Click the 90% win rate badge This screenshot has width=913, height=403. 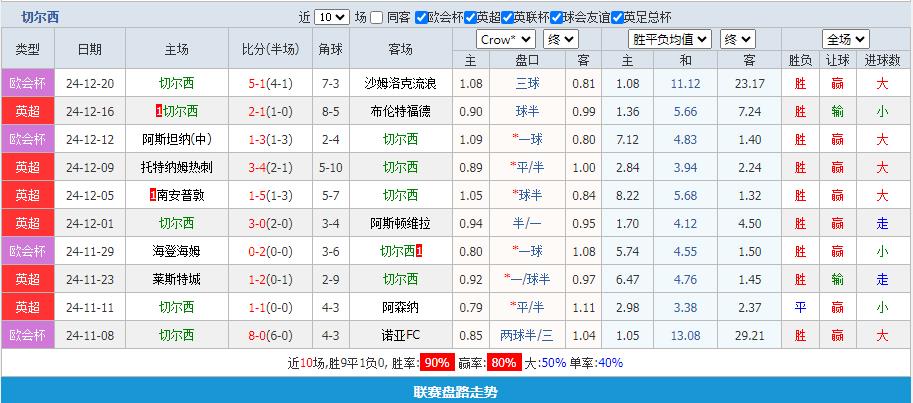click(x=437, y=363)
